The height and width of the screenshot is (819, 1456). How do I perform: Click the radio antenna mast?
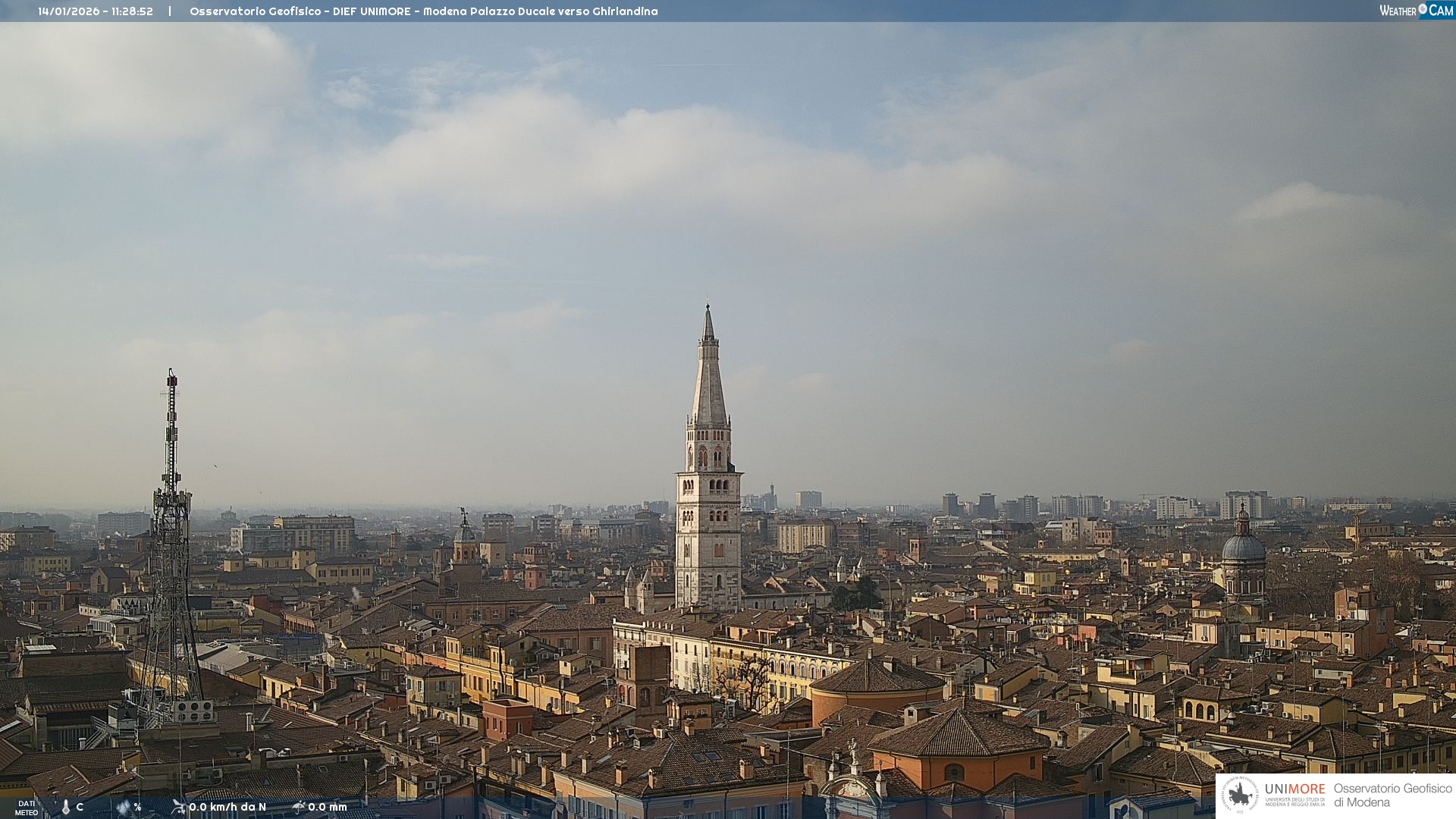[171, 455]
